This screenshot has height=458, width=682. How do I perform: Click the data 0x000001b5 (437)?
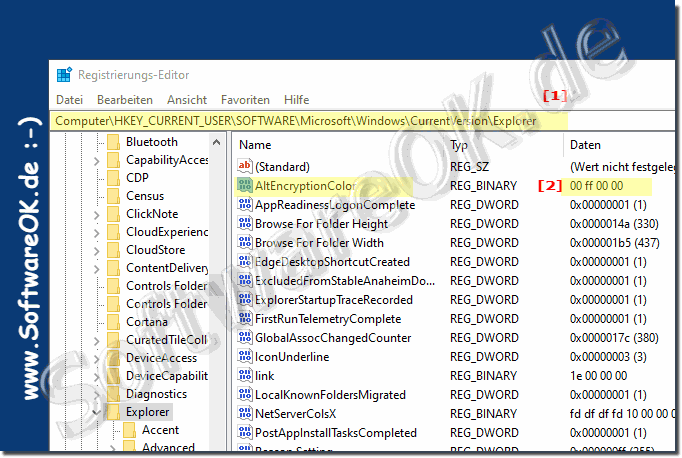(x=614, y=243)
